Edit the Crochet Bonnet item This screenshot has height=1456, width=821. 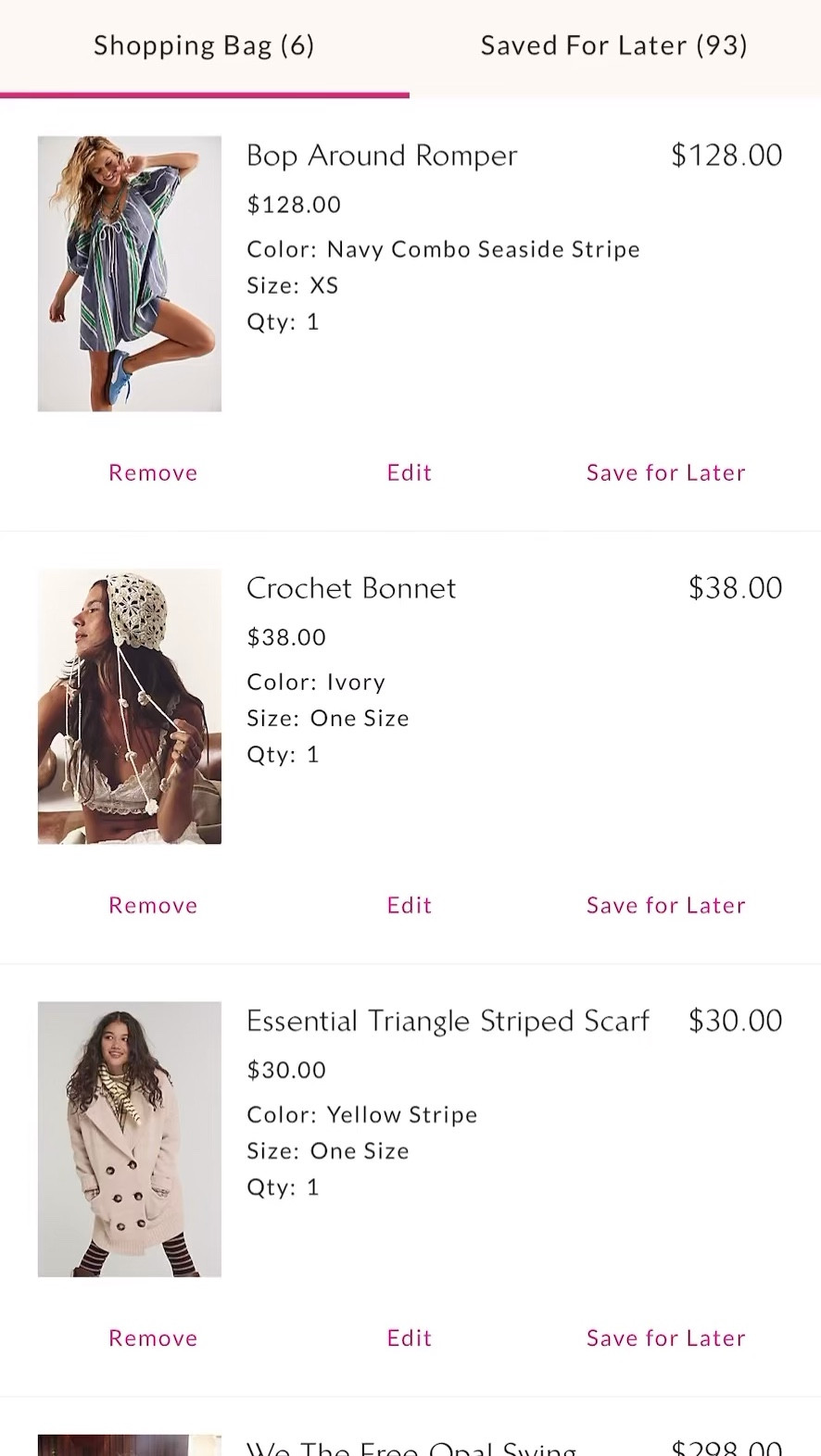point(409,905)
